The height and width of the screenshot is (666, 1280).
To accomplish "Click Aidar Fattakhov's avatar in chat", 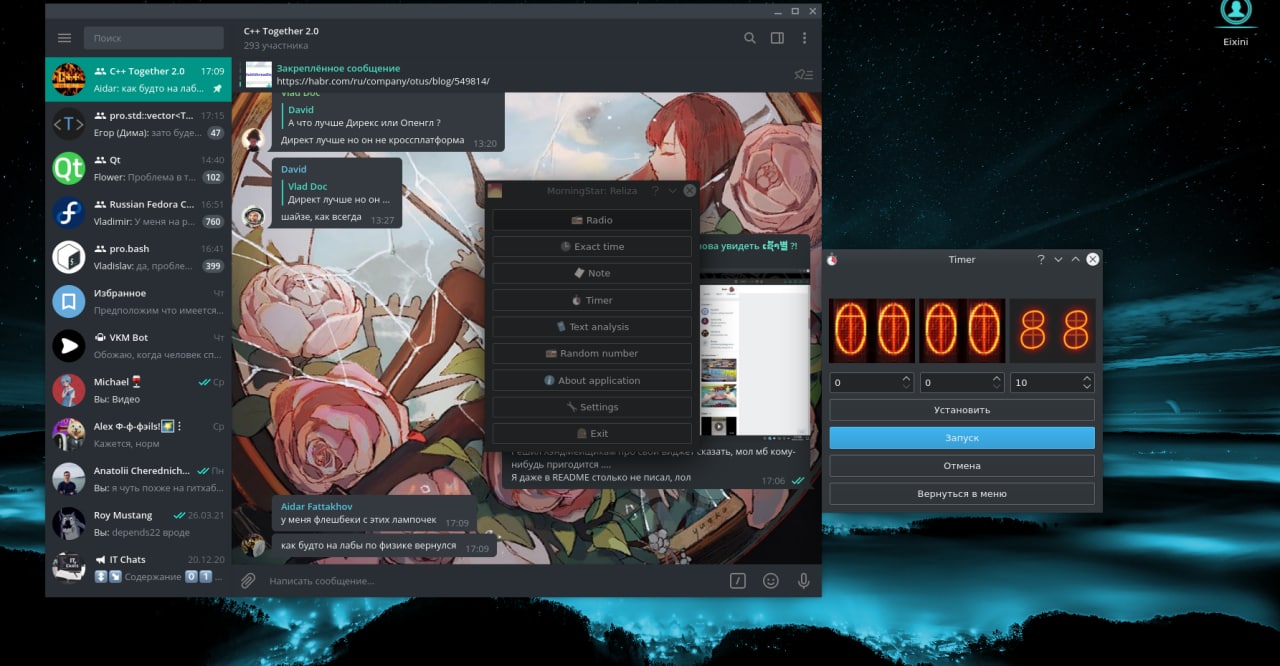I will 253,545.
